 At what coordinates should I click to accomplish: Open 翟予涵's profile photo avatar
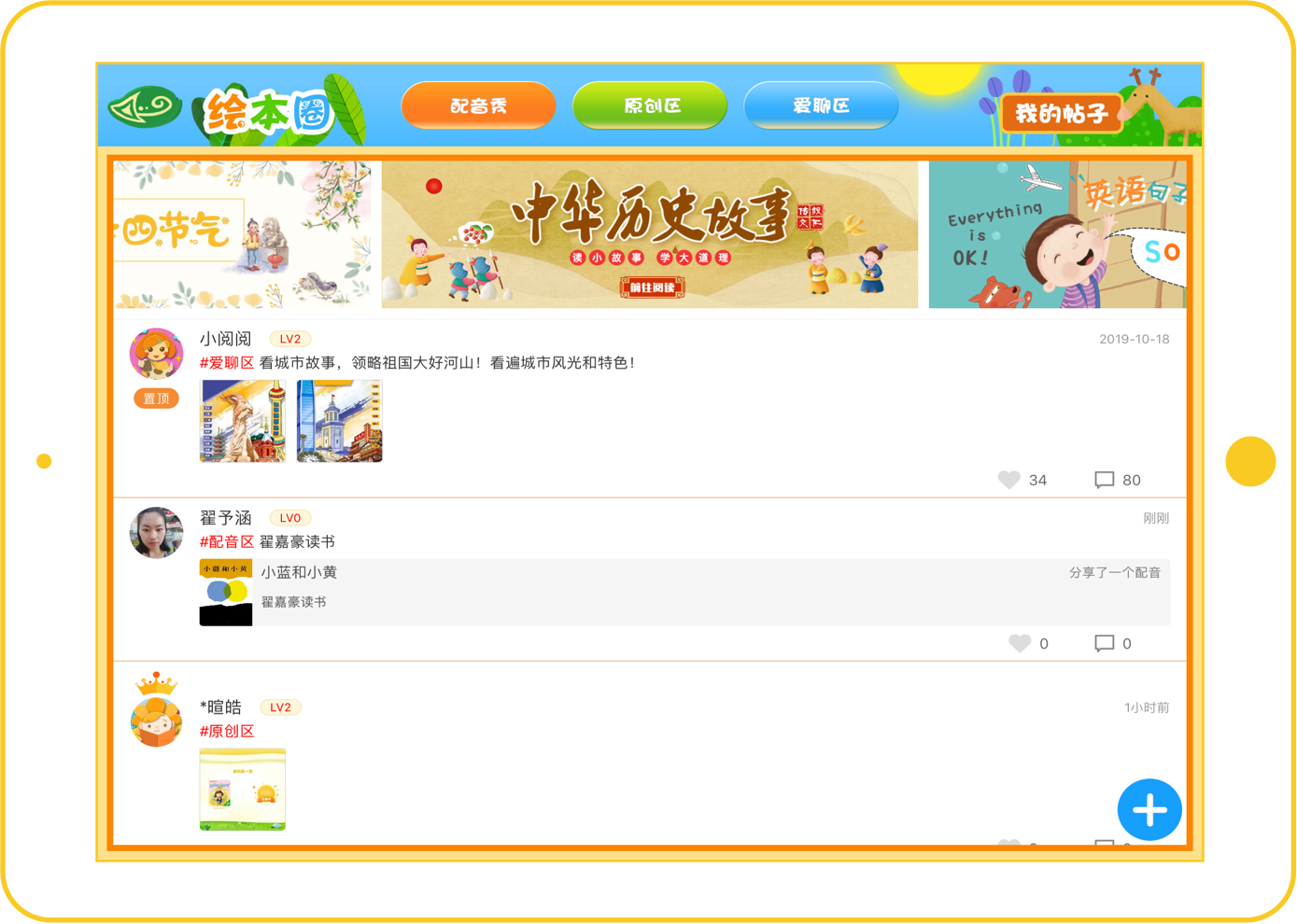click(156, 533)
